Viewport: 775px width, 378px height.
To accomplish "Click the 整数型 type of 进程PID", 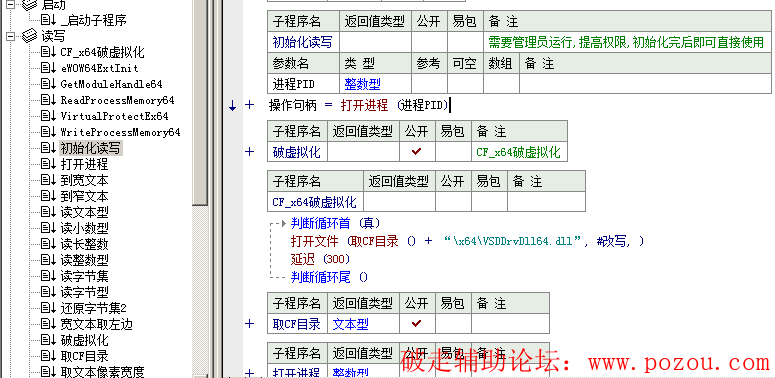I will tap(362, 84).
